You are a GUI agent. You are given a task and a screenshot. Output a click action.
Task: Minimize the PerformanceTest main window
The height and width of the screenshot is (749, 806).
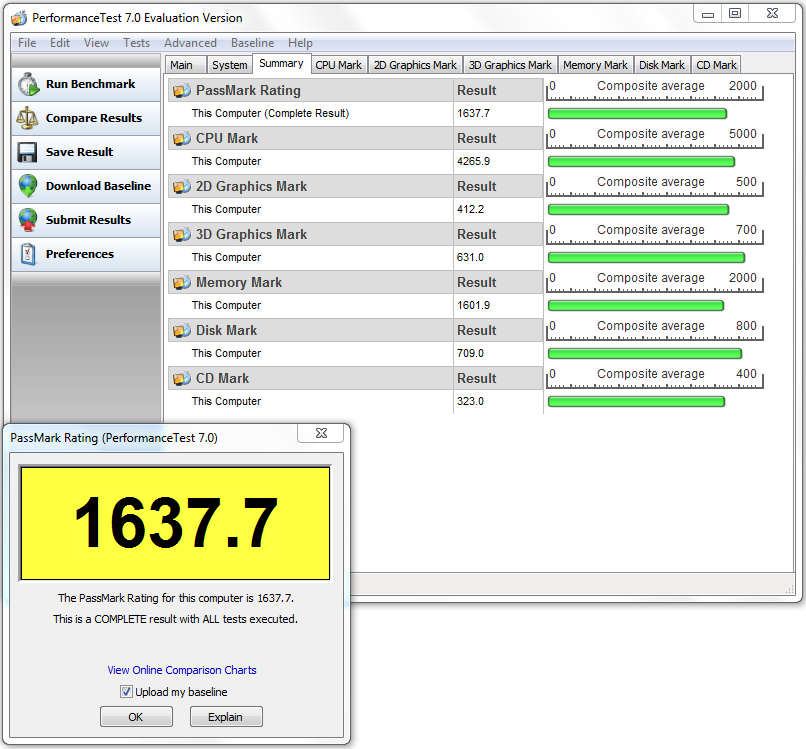pyautogui.click(x=708, y=14)
